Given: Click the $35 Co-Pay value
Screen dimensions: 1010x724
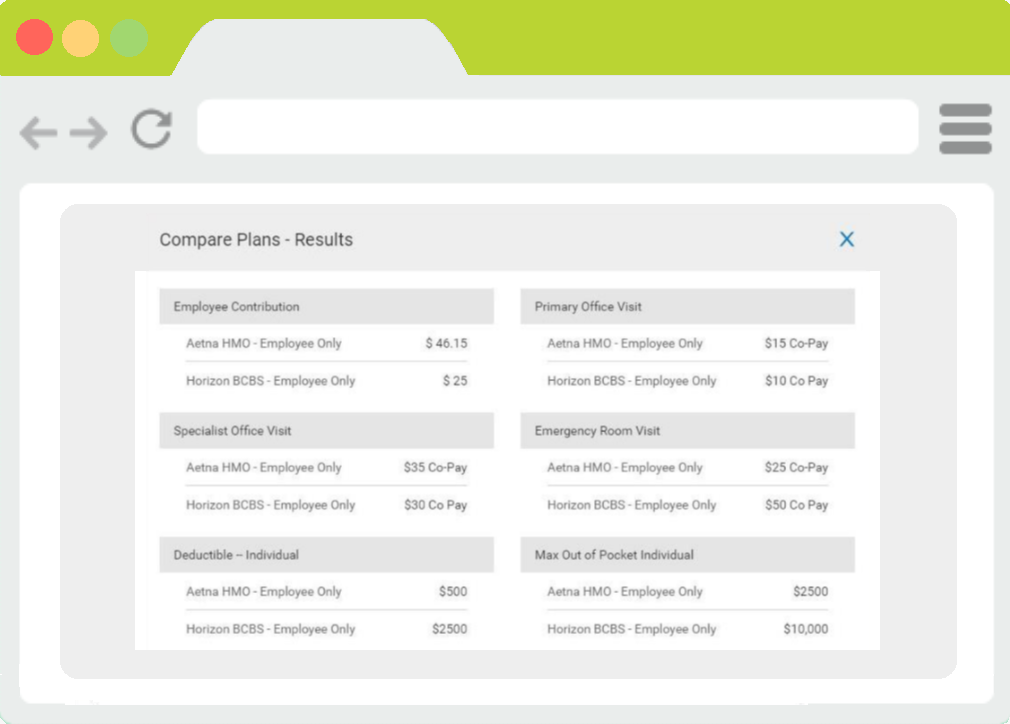Looking at the screenshot, I should point(435,468).
